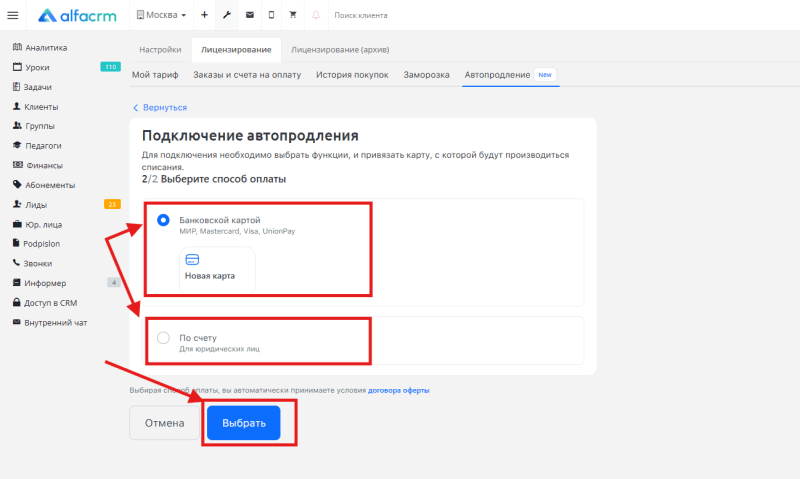Select the Банковской картой radio button
The width and height of the screenshot is (800, 479).
click(x=163, y=220)
